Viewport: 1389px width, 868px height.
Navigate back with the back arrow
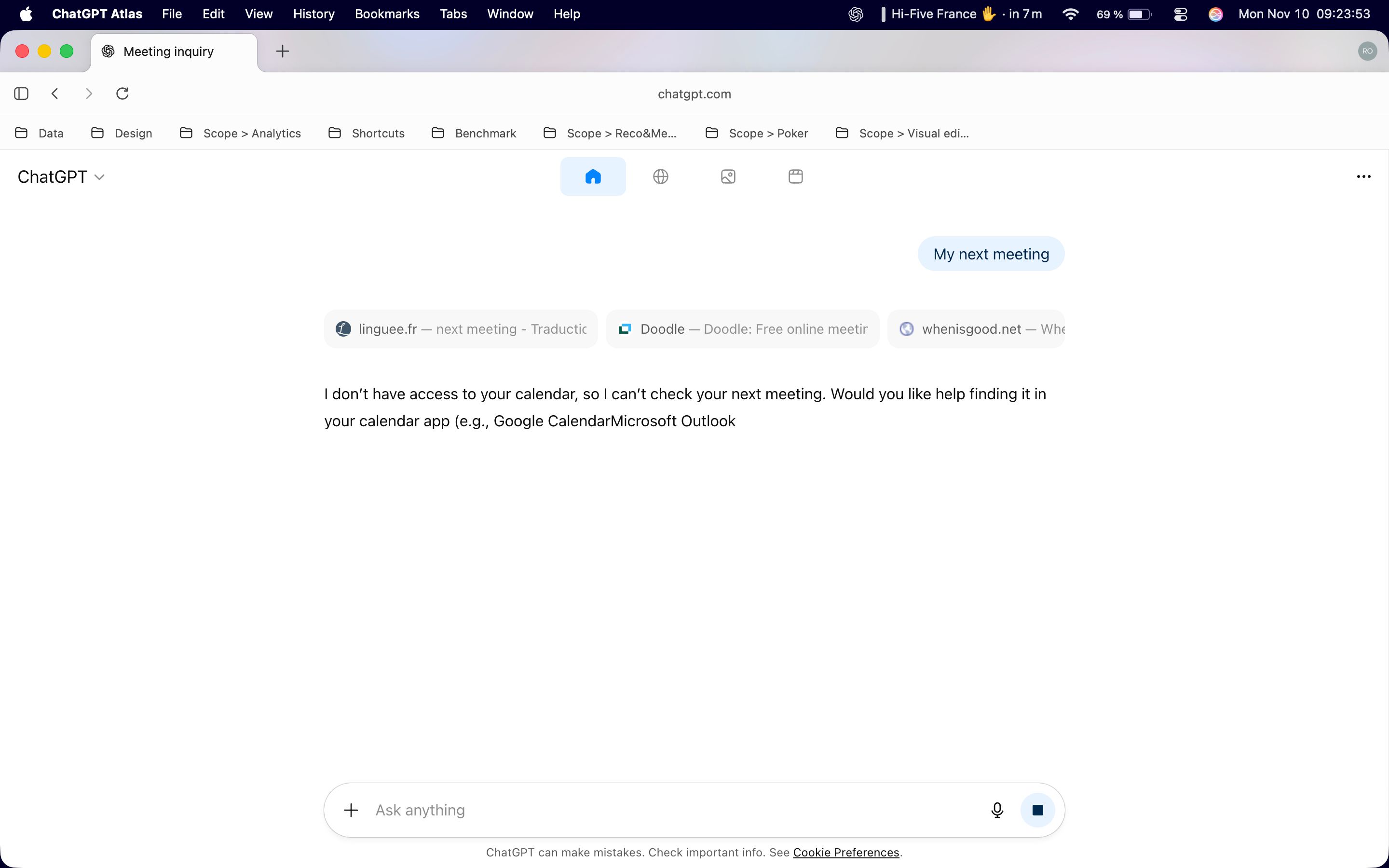click(54, 93)
